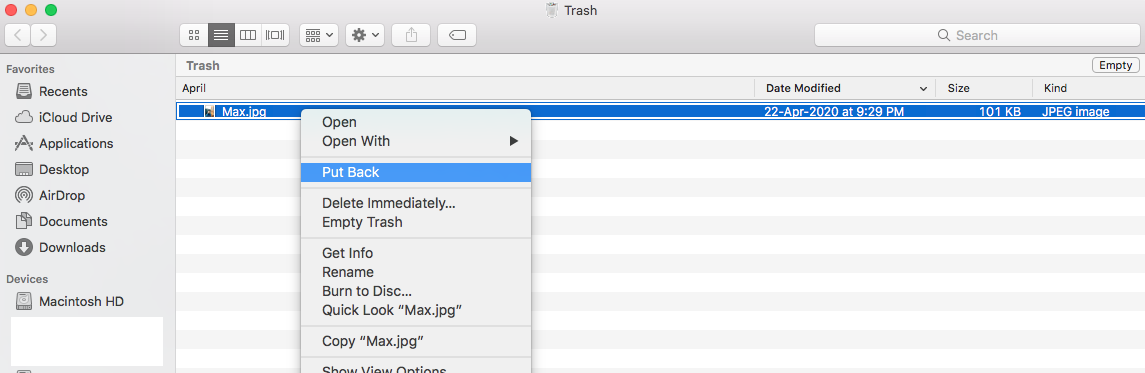Open the item arrangement dropdown
This screenshot has width=1145, height=373.
[318, 35]
